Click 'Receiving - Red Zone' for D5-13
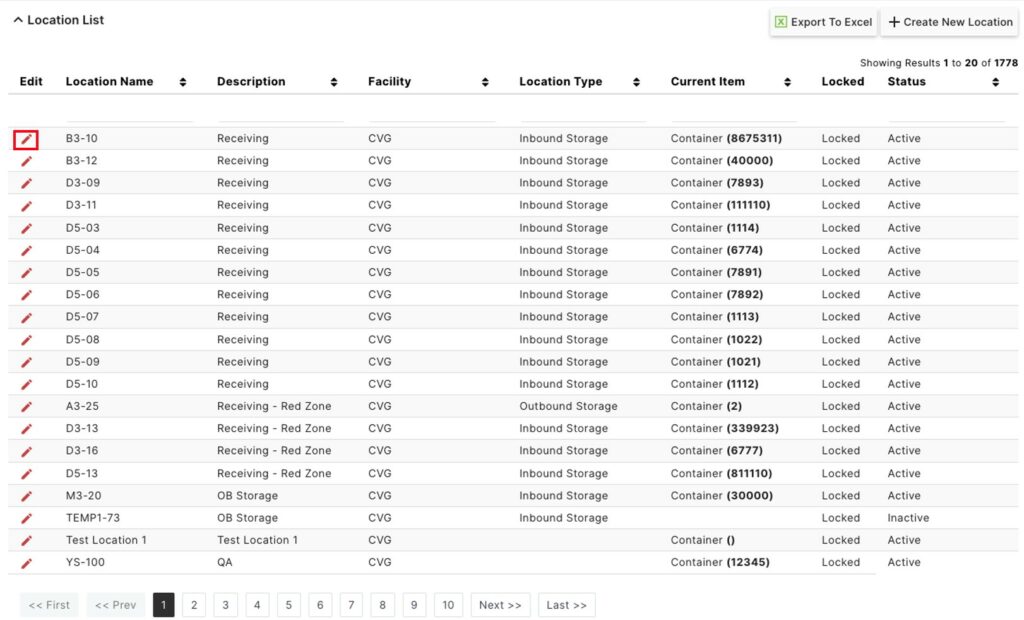Screen dimensions: 1024x620 tap(274, 474)
